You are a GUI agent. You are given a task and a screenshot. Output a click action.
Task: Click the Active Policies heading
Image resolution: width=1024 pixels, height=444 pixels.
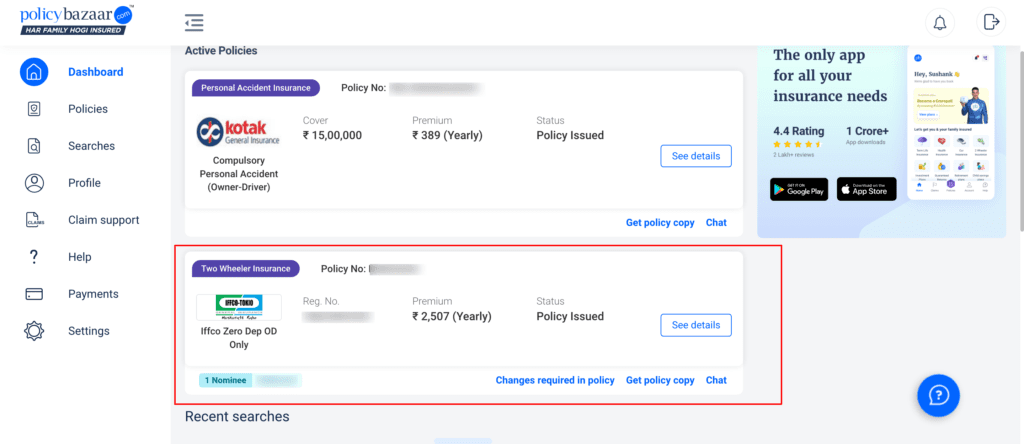pos(221,50)
